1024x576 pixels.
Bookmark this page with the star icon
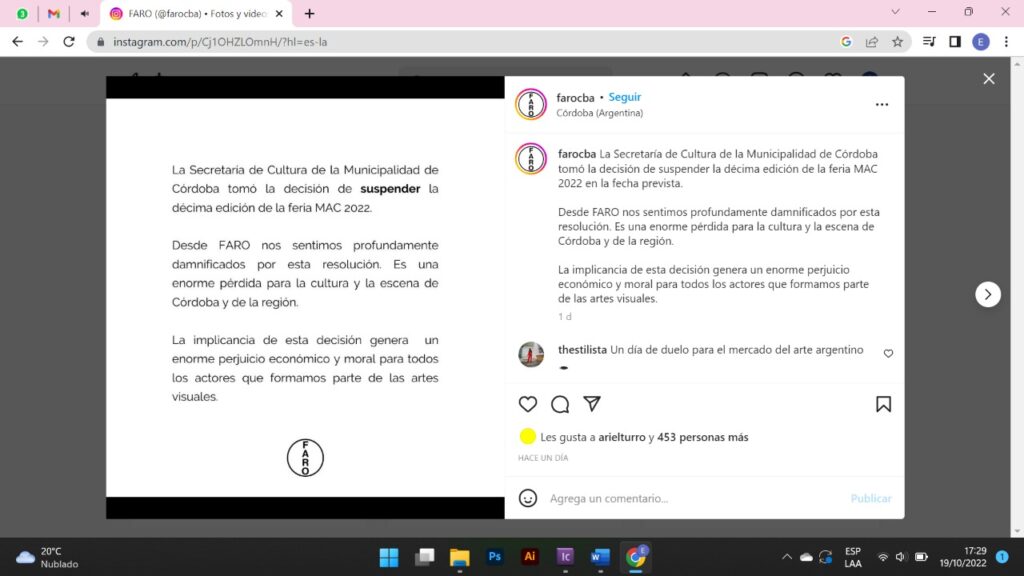point(897,42)
